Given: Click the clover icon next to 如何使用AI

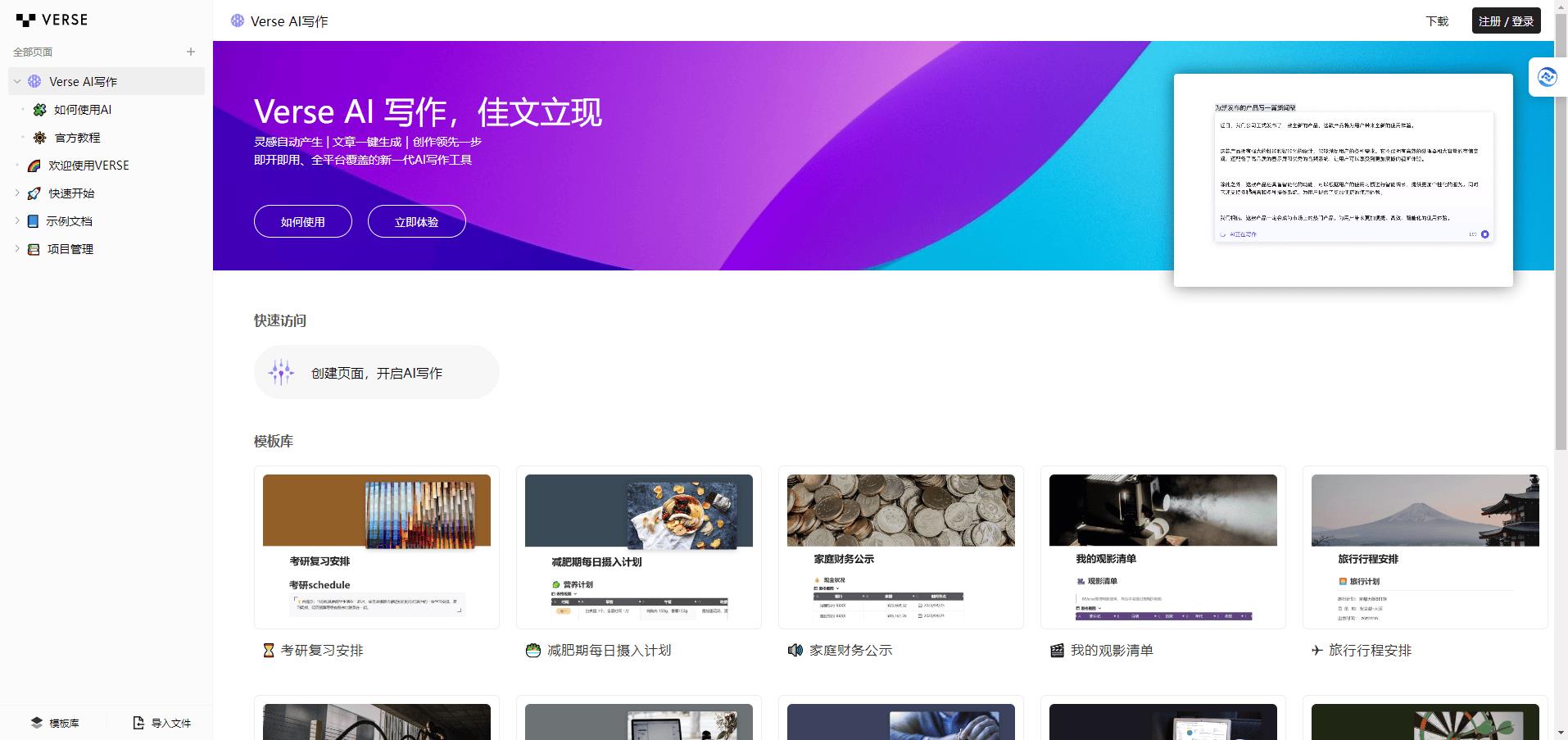Looking at the screenshot, I should [x=39, y=110].
